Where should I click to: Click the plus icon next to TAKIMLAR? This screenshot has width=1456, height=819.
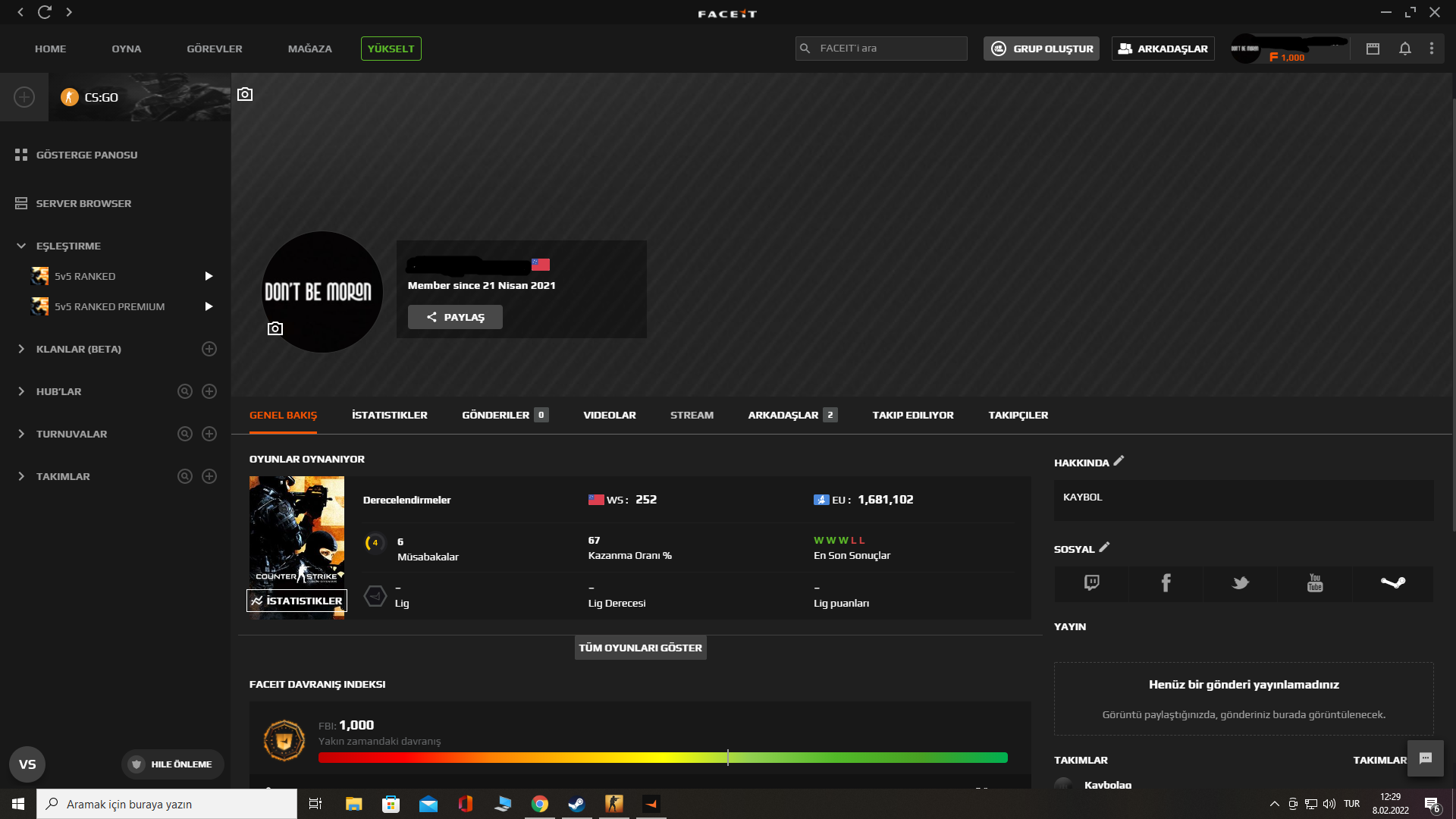209,476
